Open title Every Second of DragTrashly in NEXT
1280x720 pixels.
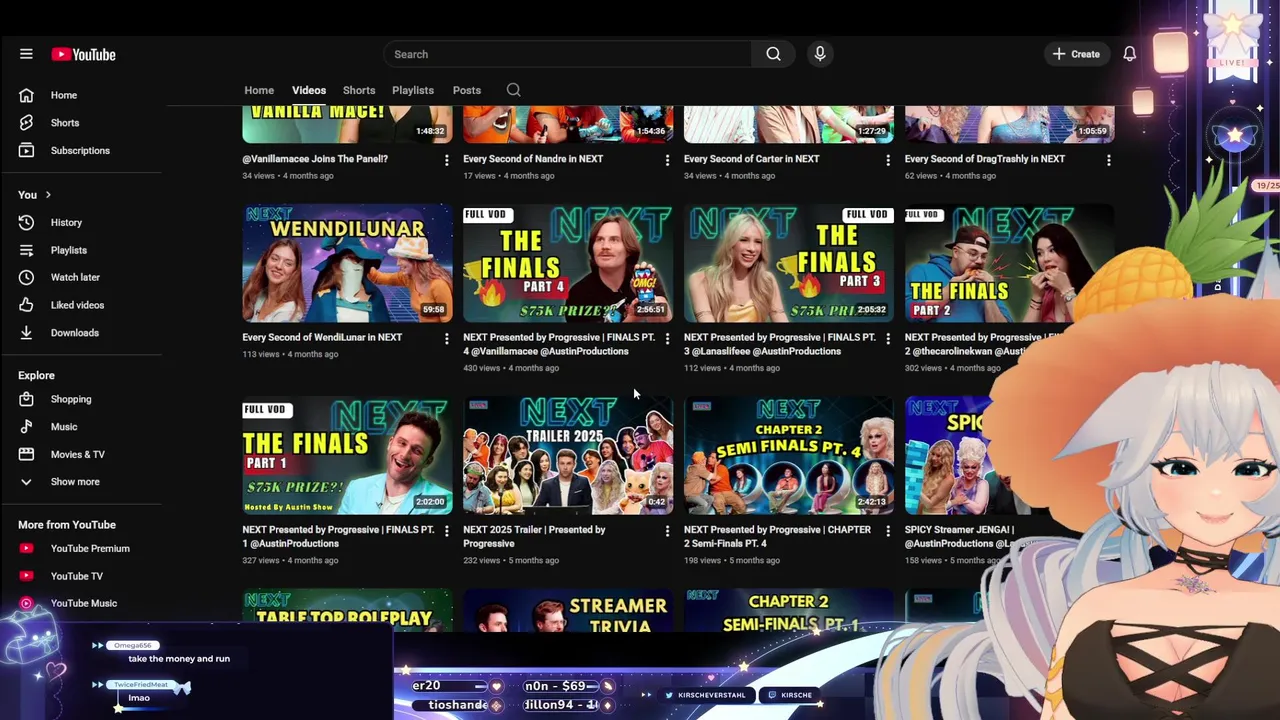click(985, 159)
